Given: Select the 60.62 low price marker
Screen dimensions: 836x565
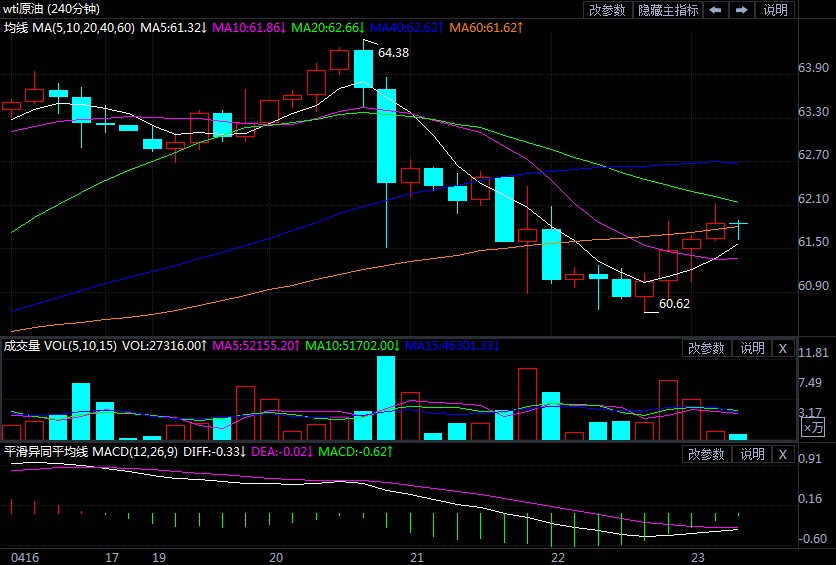Looking at the screenshot, I should [x=674, y=304].
